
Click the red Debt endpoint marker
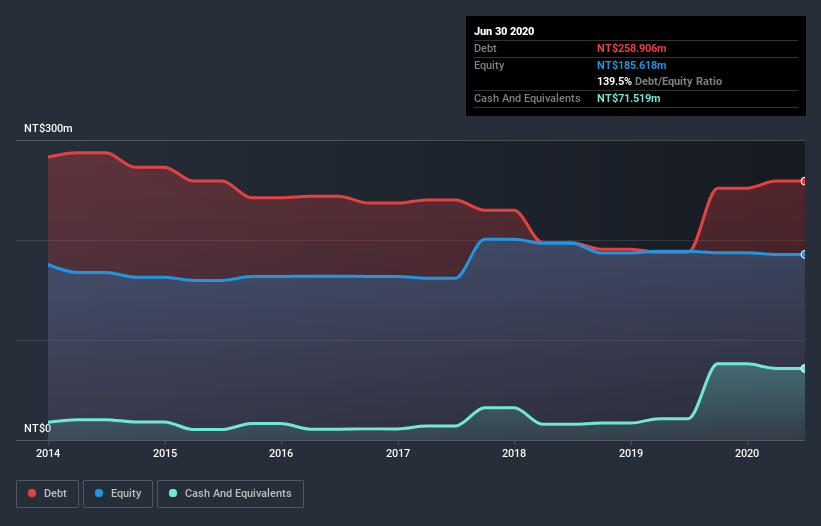click(804, 181)
